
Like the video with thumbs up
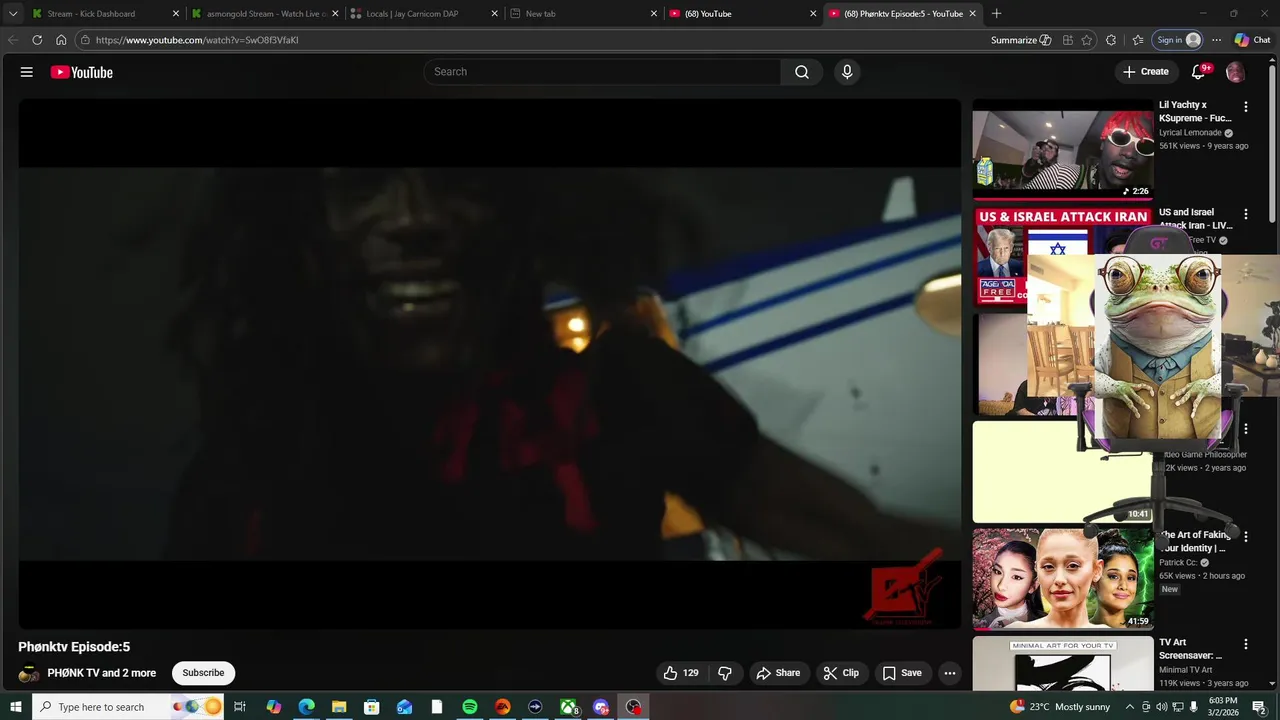point(682,673)
